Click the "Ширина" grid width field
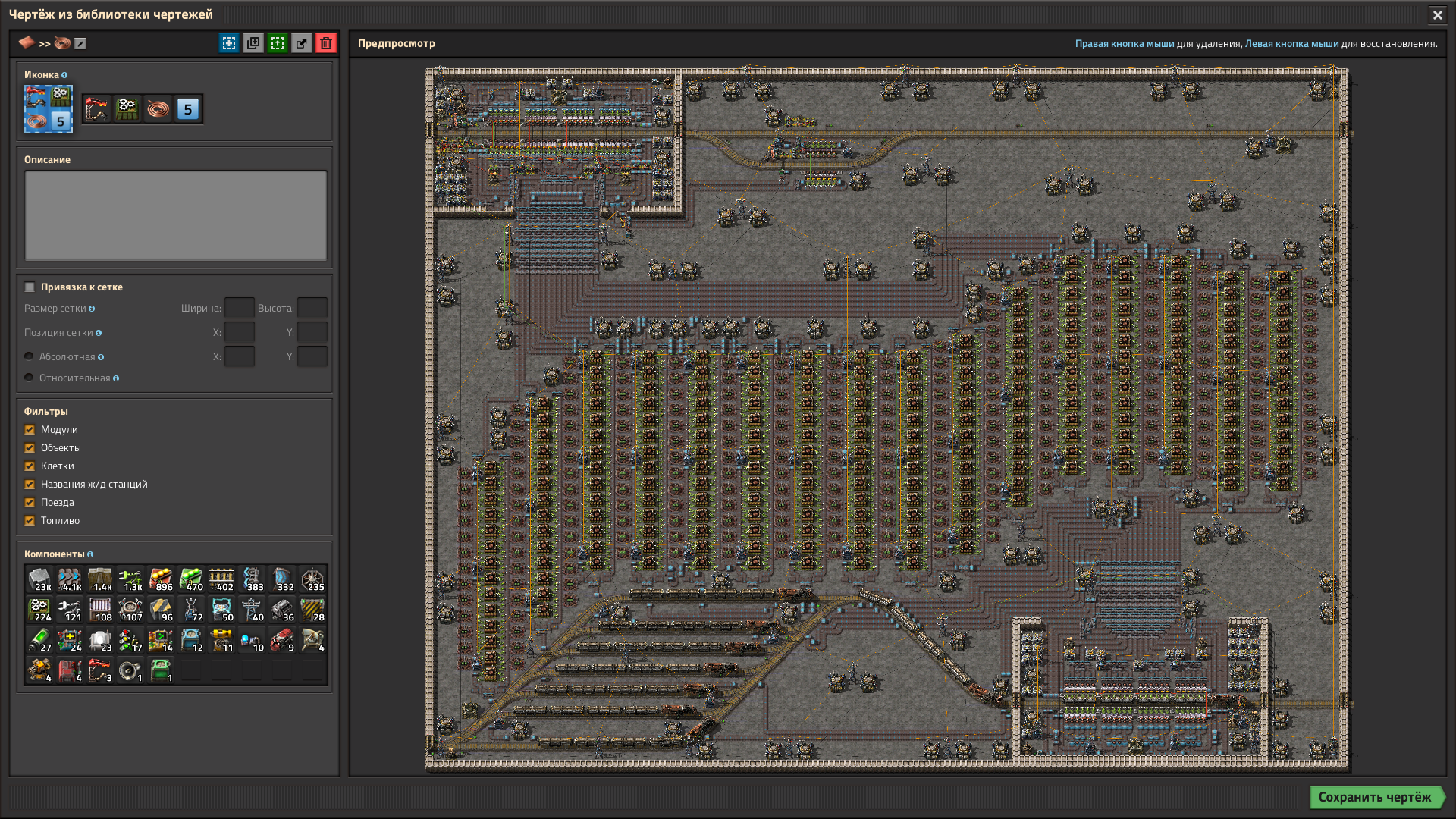The height and width of the screenshot is (819, 1456). (x=240, y=308)
